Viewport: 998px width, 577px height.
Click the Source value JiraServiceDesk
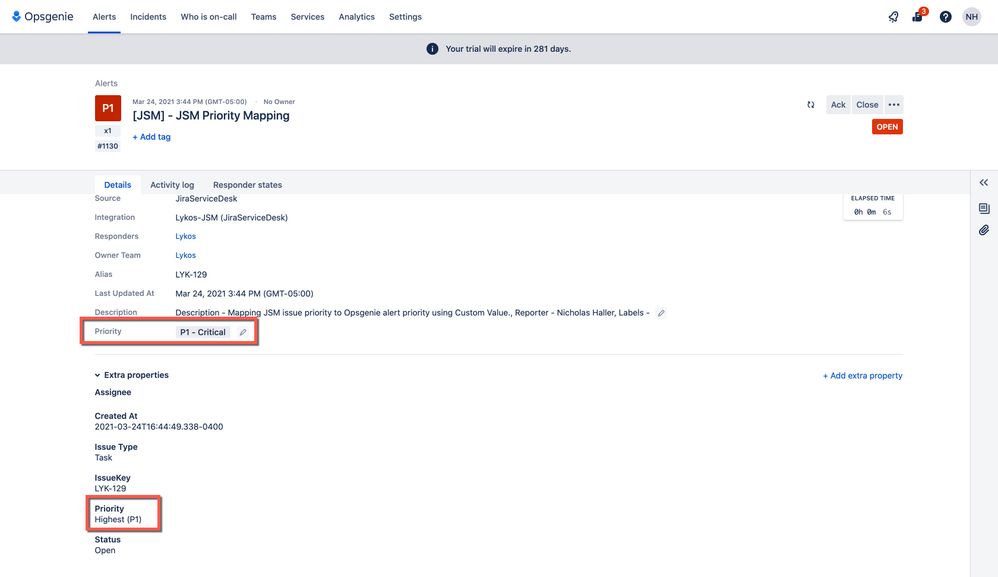tap(206, 198)
